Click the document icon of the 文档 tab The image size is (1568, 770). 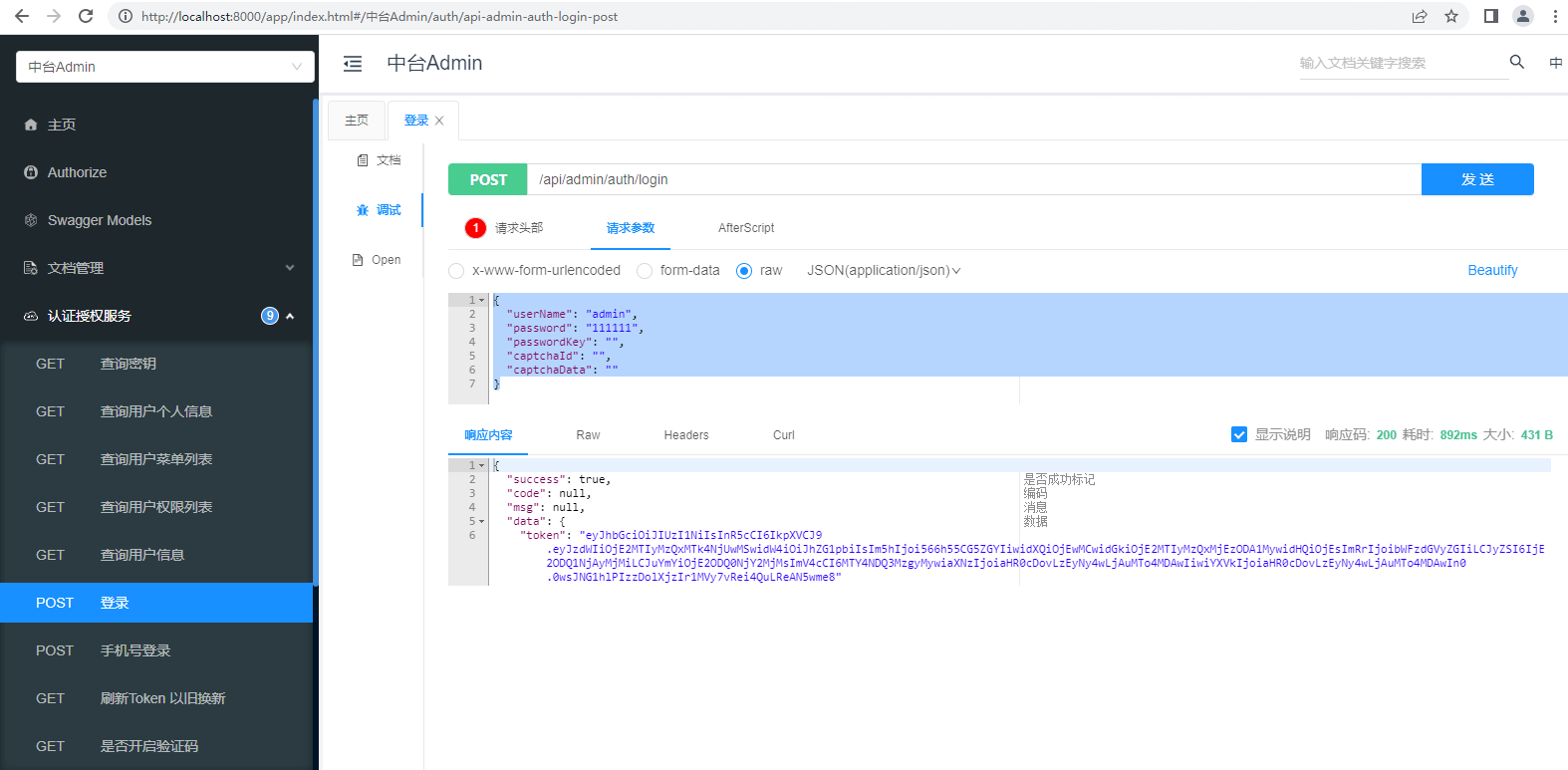363,160
